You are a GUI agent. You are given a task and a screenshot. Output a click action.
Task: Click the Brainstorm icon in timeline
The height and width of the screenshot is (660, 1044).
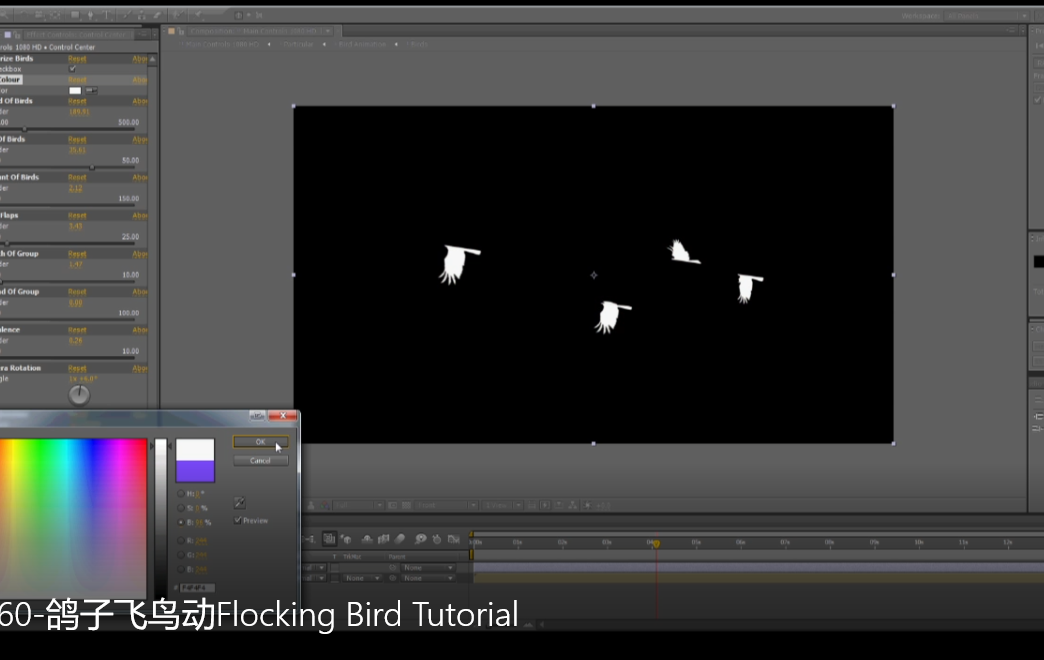click(x=421, y=539)
